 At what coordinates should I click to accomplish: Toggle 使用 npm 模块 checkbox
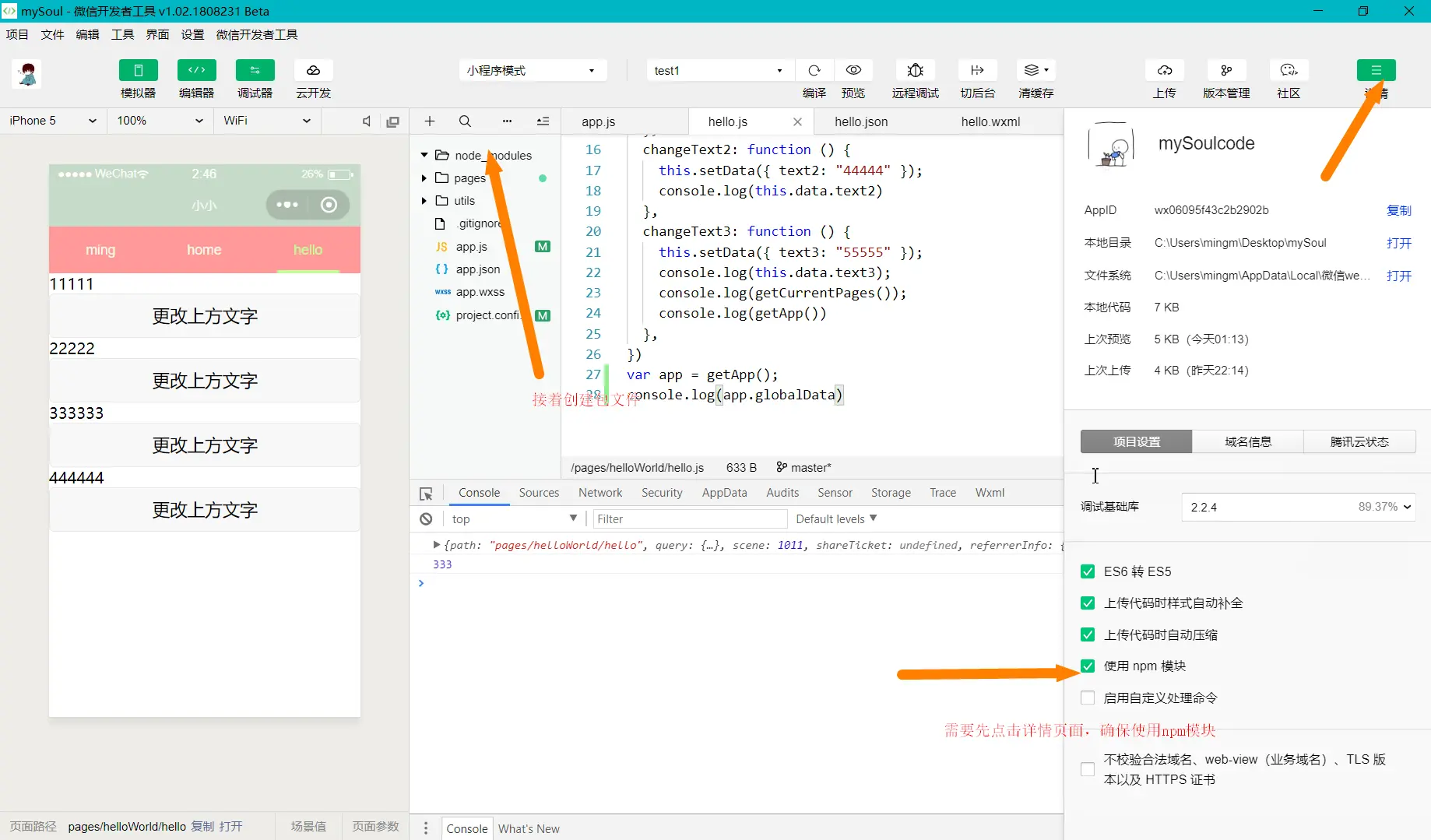[x=1088, y=666]
